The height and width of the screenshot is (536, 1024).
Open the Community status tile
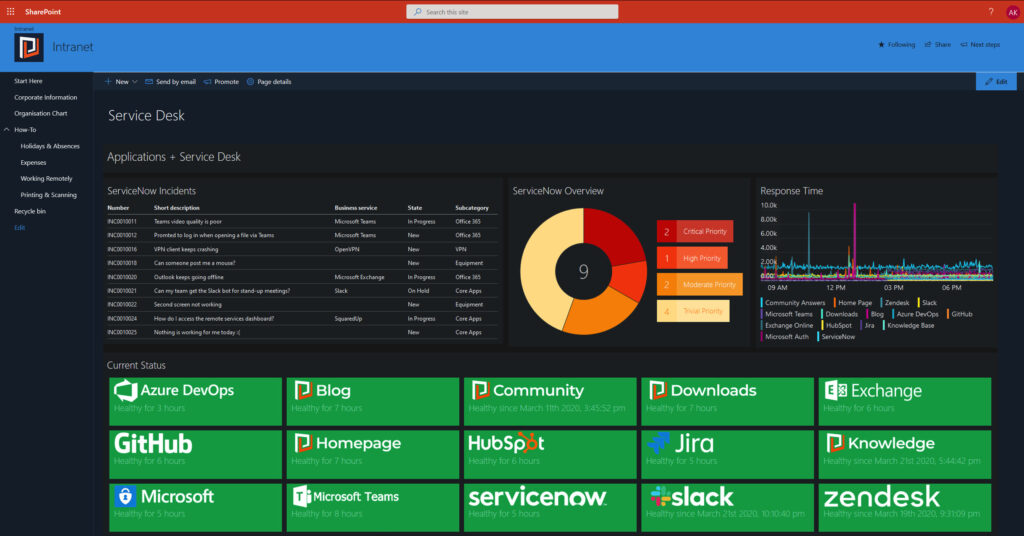point(550,402)
